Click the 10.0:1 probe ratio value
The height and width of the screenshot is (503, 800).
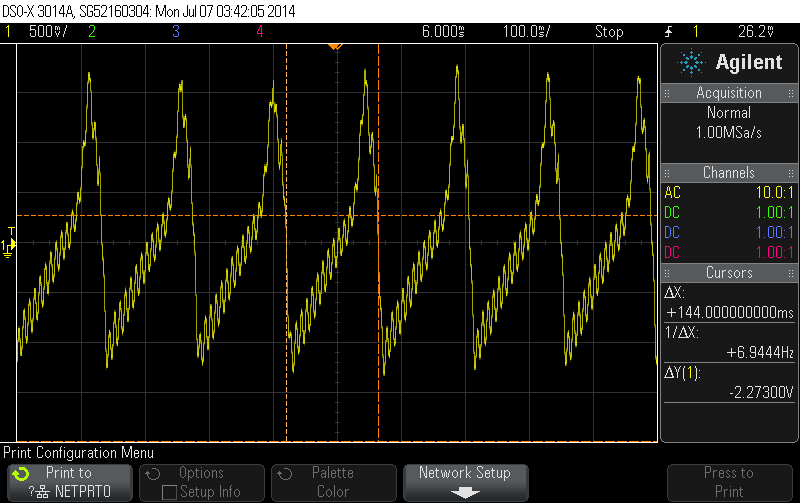(774, 192)
